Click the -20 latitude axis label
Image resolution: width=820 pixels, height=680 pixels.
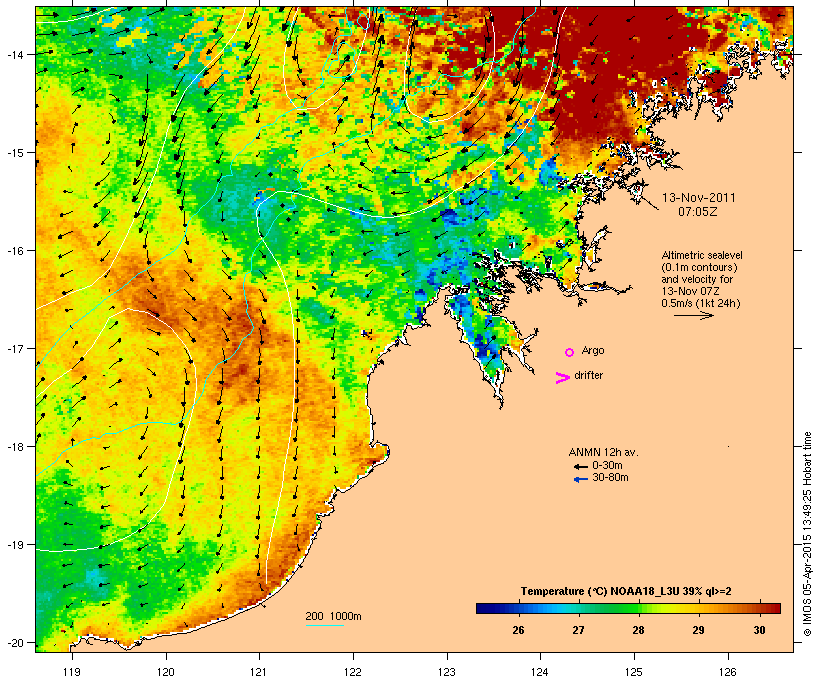14,642
